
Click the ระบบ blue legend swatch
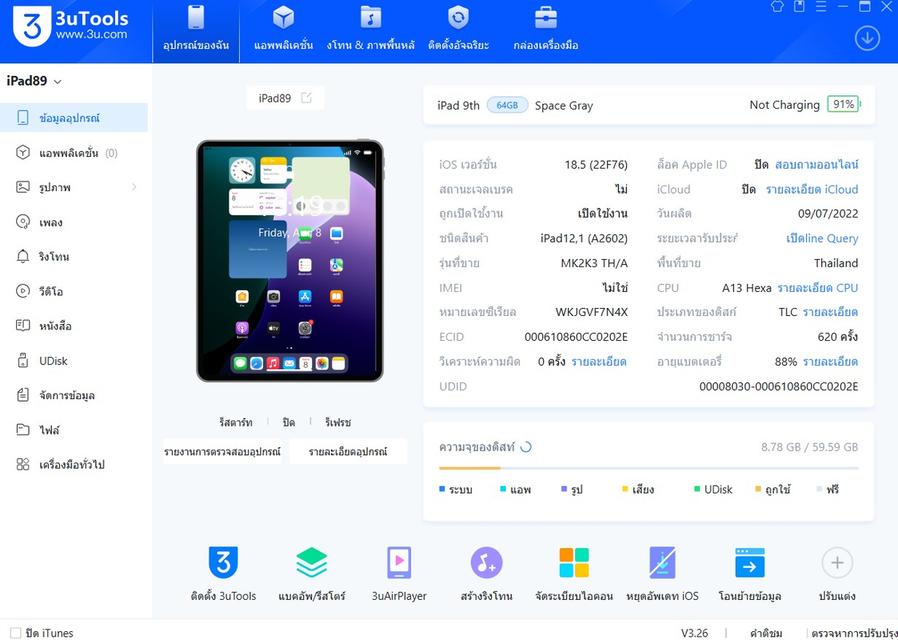[x=442, y=489]
